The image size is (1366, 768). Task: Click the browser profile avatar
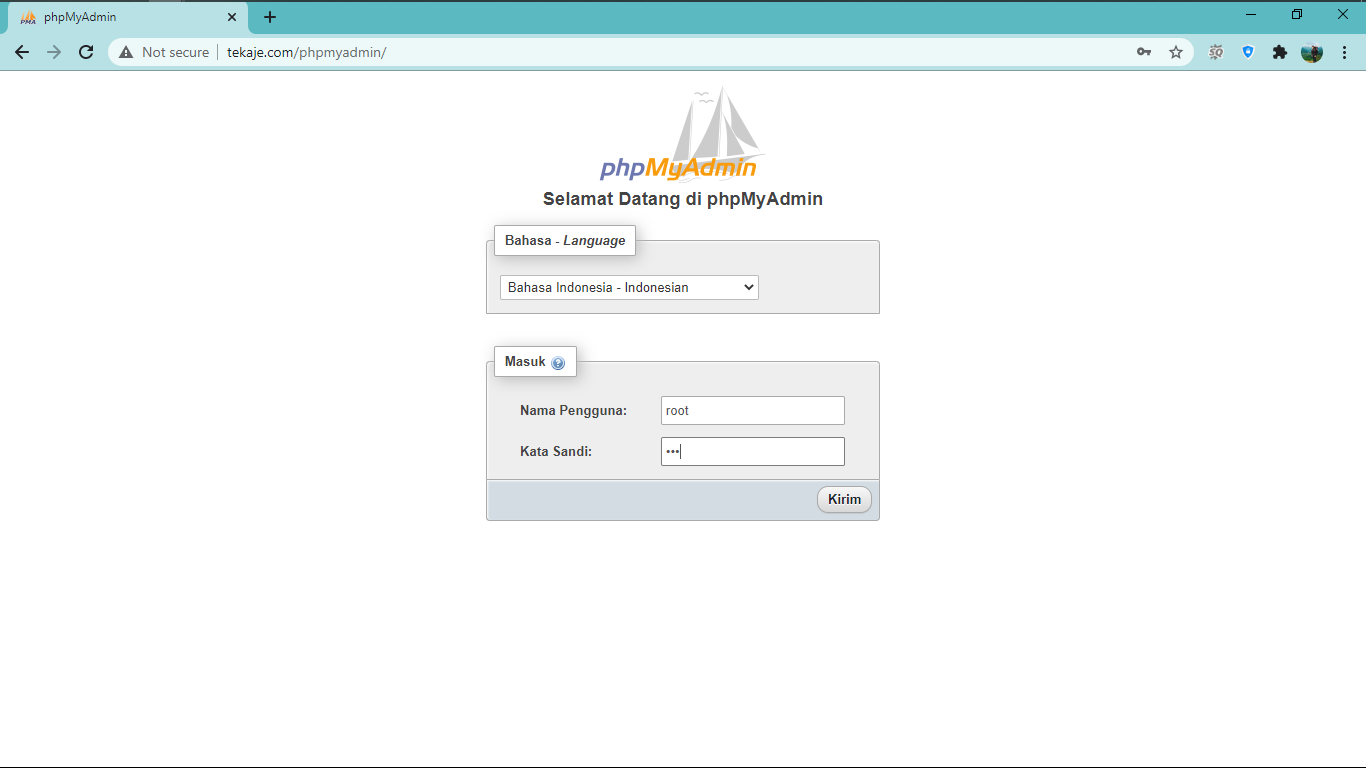coord(1313,52)
